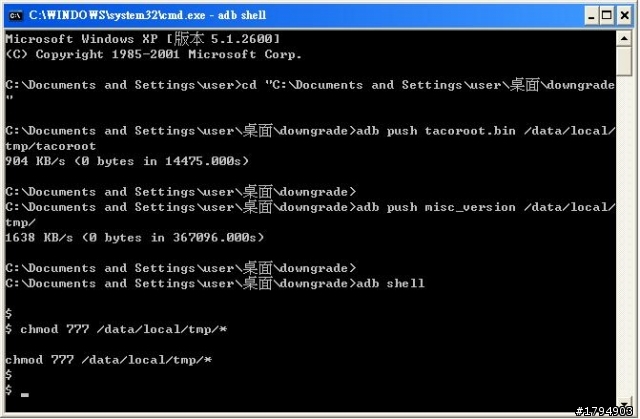Click the "adb push misc_version" command text
Viewport: 640px width, 419px height.
(x=436, y=207)
